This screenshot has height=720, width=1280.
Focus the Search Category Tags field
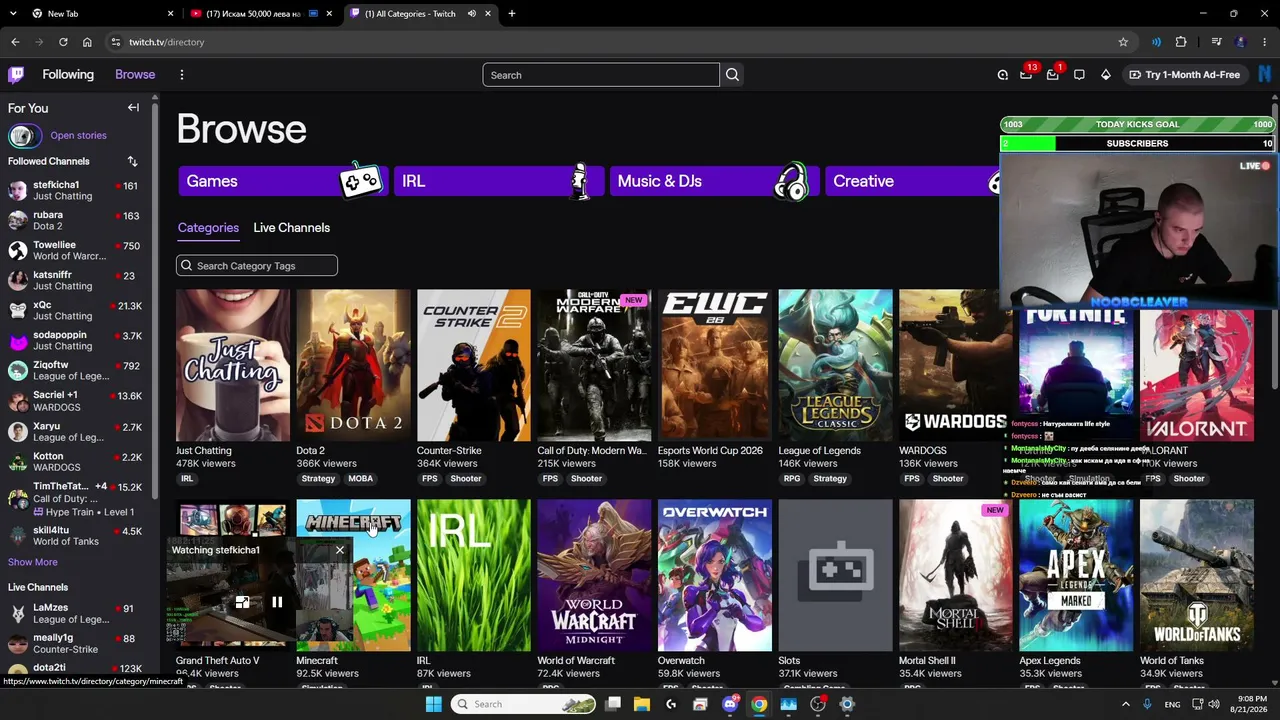pyautogui.click(x=257, y=266)
